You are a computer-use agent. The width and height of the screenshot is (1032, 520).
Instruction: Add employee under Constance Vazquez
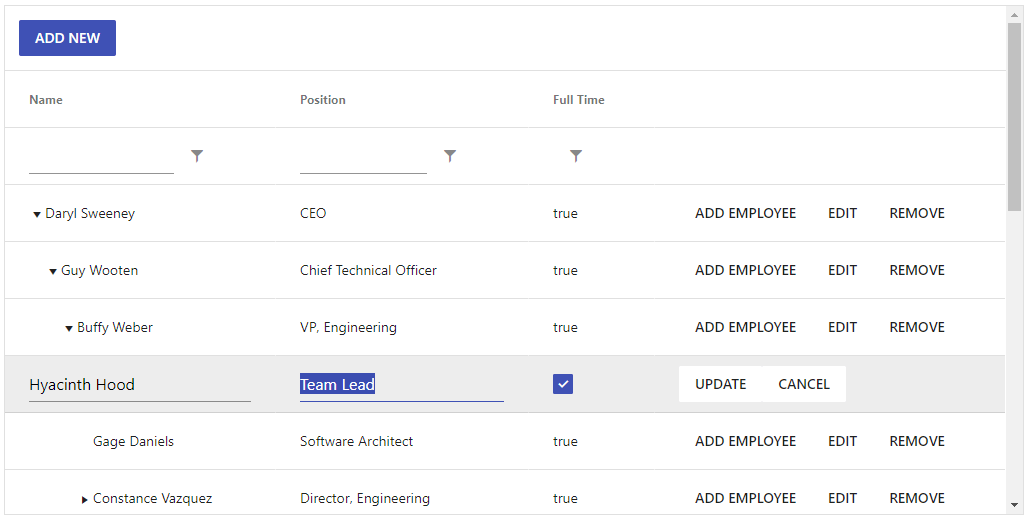click(746, 498)
